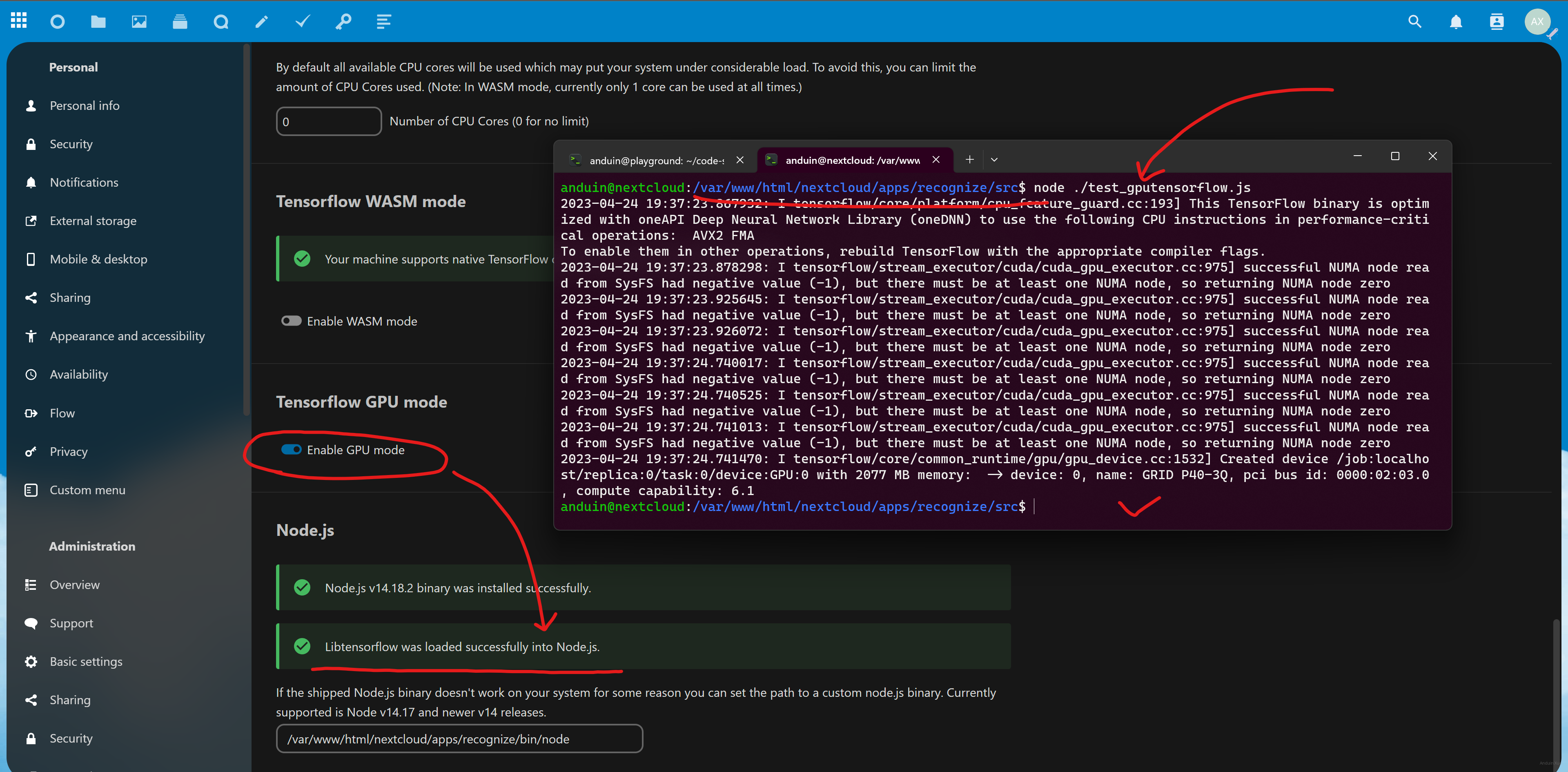
Task: Open the user avatar menu
Action: click(1537, 22)
